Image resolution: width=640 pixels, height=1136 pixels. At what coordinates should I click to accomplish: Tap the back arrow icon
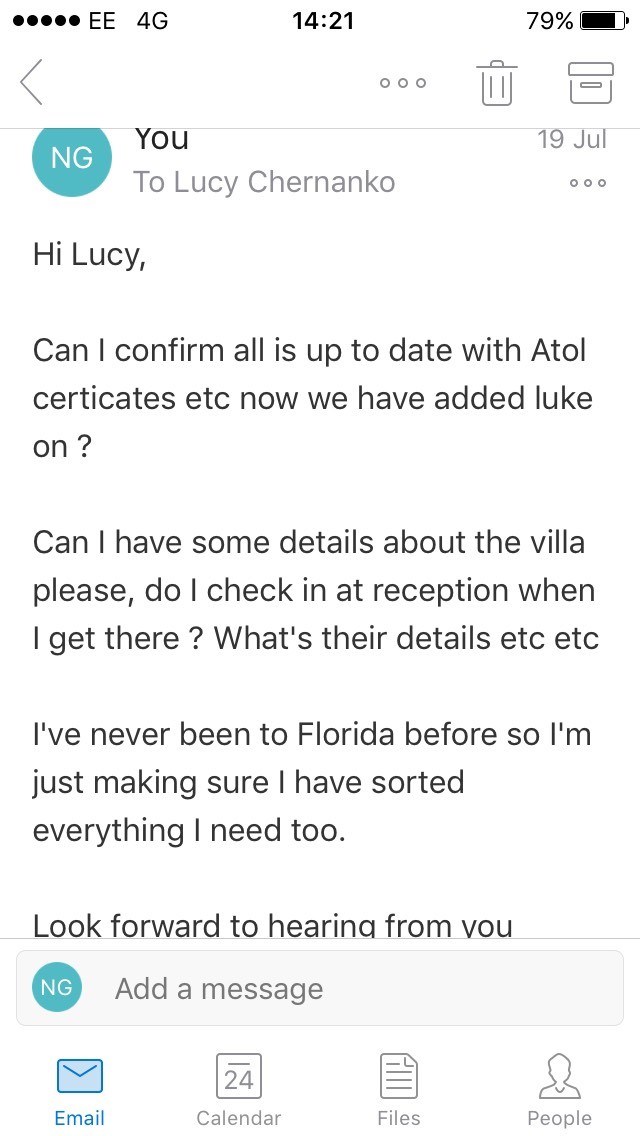click(32, 82)
